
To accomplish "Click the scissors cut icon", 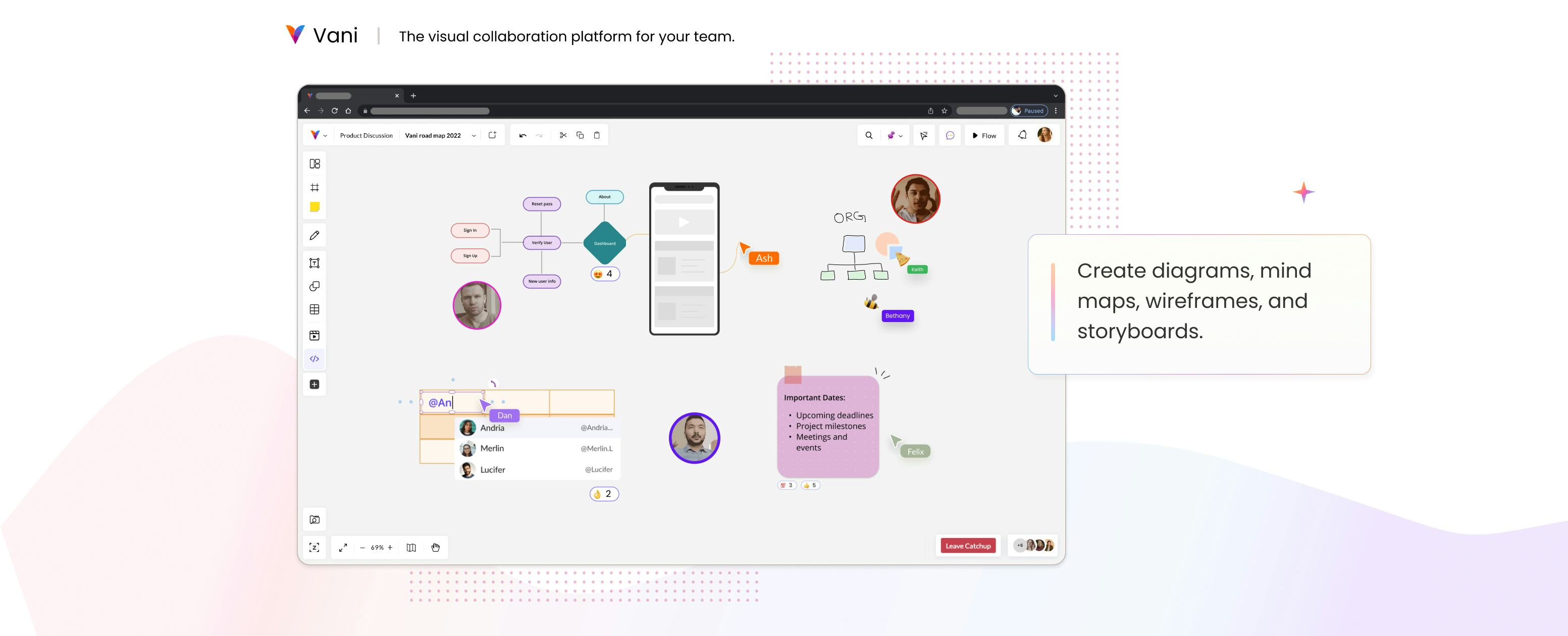I will (x=563, y=135).
